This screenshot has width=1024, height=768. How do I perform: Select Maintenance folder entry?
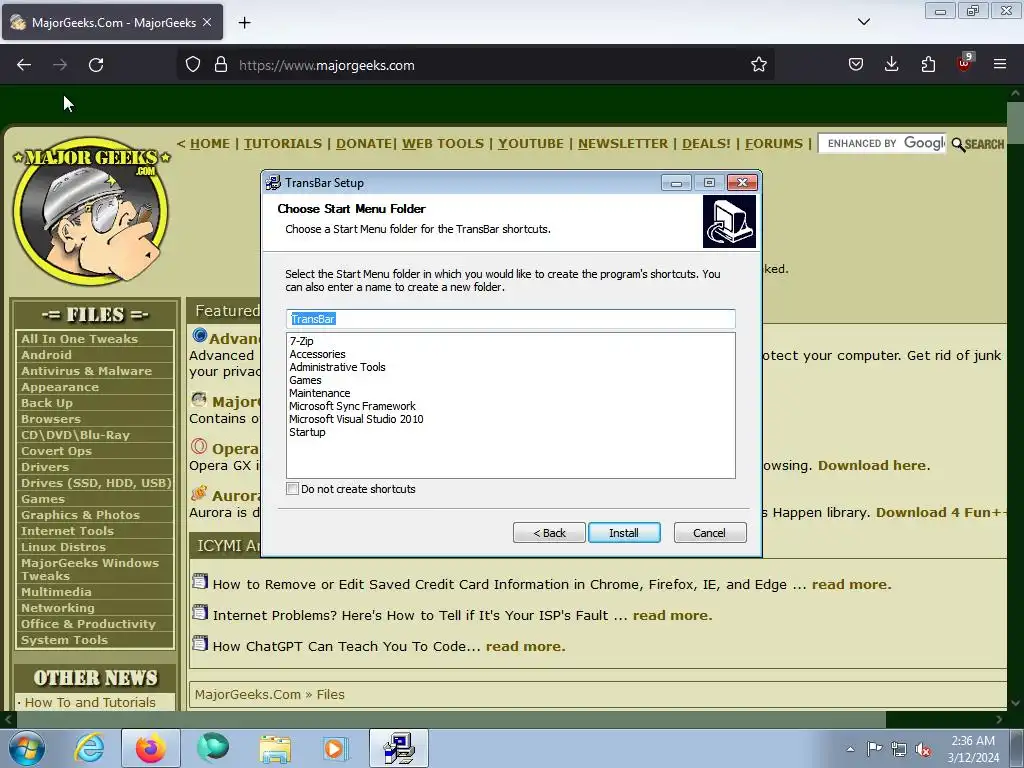[x=319, y=393]
